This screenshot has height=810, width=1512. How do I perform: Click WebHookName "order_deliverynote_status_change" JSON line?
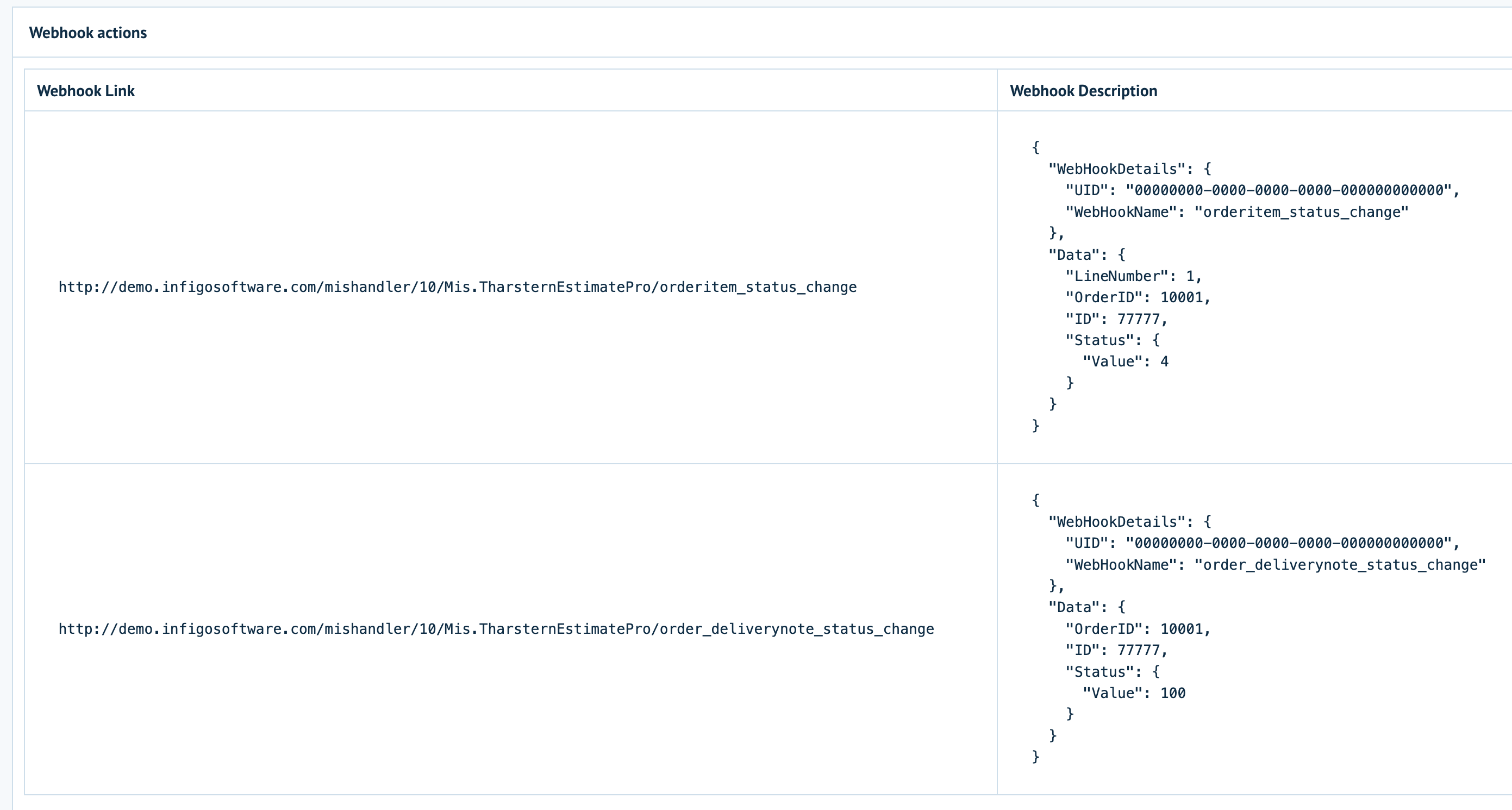(x=1276, y=565)
